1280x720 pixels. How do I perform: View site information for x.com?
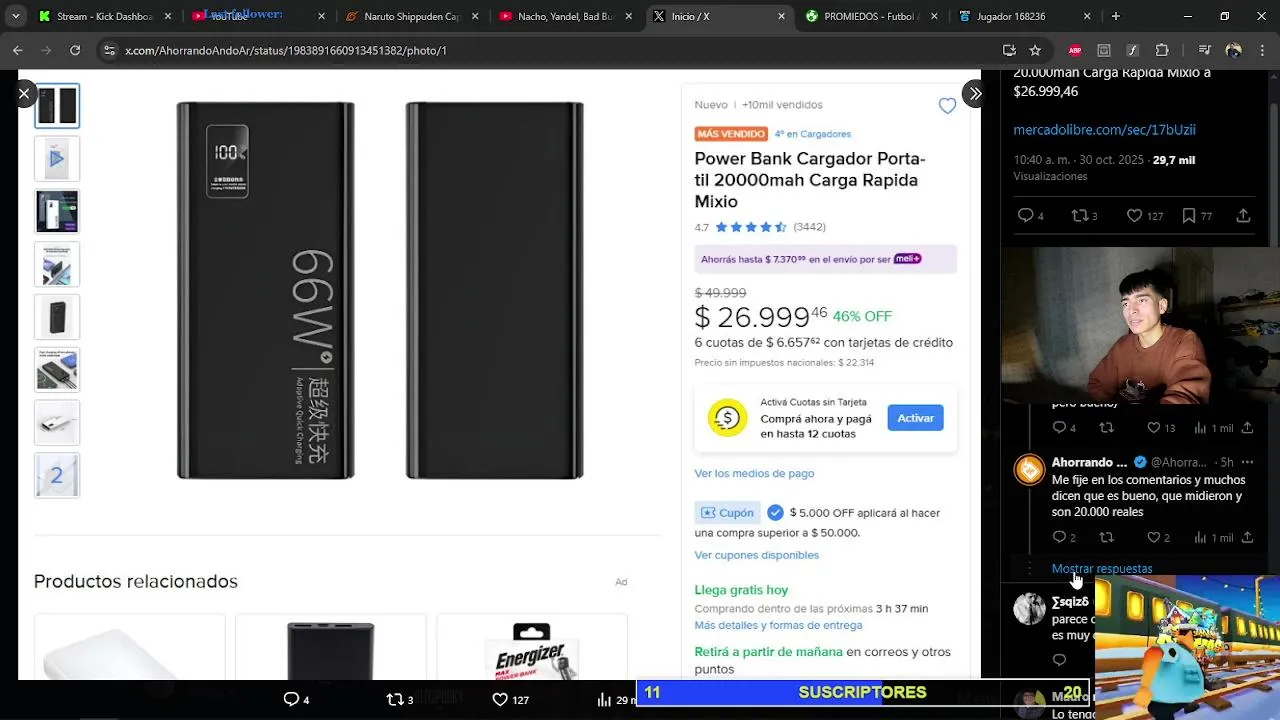[109, 50]
